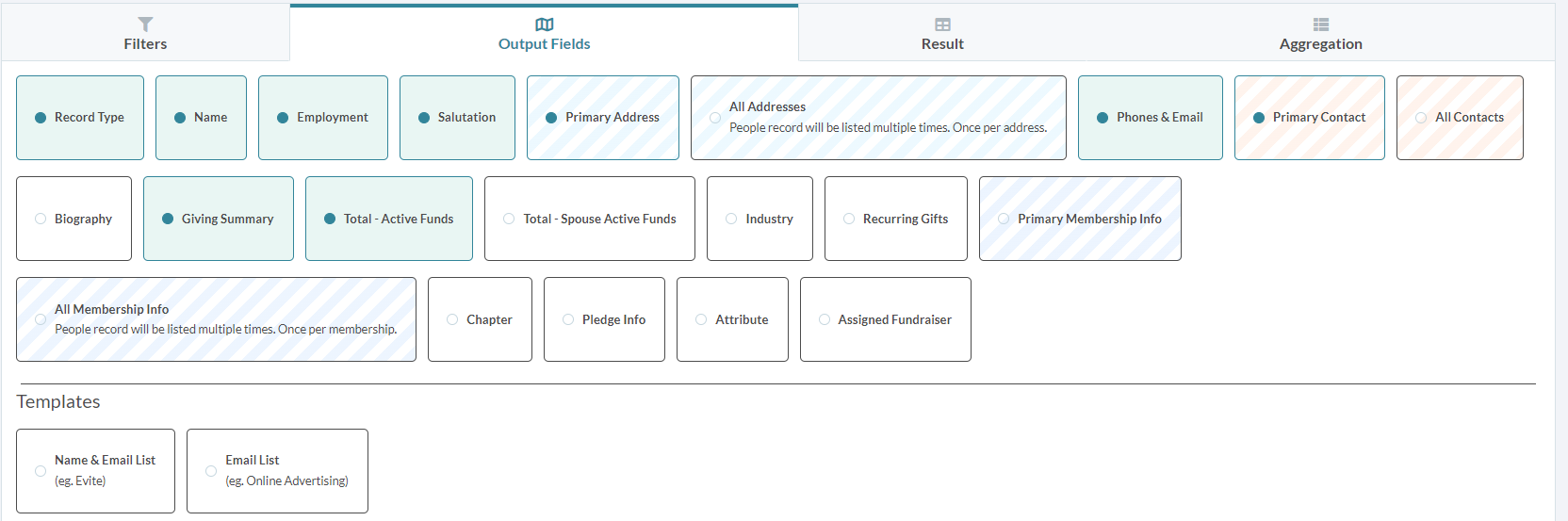Click the funnel icon above Filters
The width and height of the screenshot is (1568, 521).
[145, 24]
